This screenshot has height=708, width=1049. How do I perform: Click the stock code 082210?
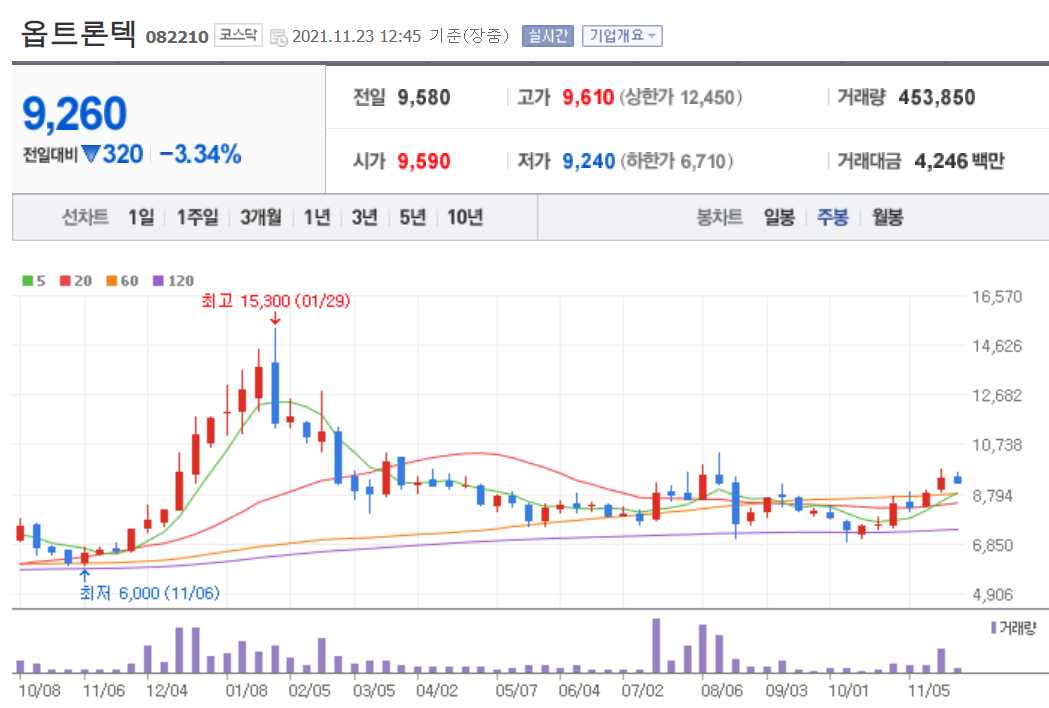[177, 37]
